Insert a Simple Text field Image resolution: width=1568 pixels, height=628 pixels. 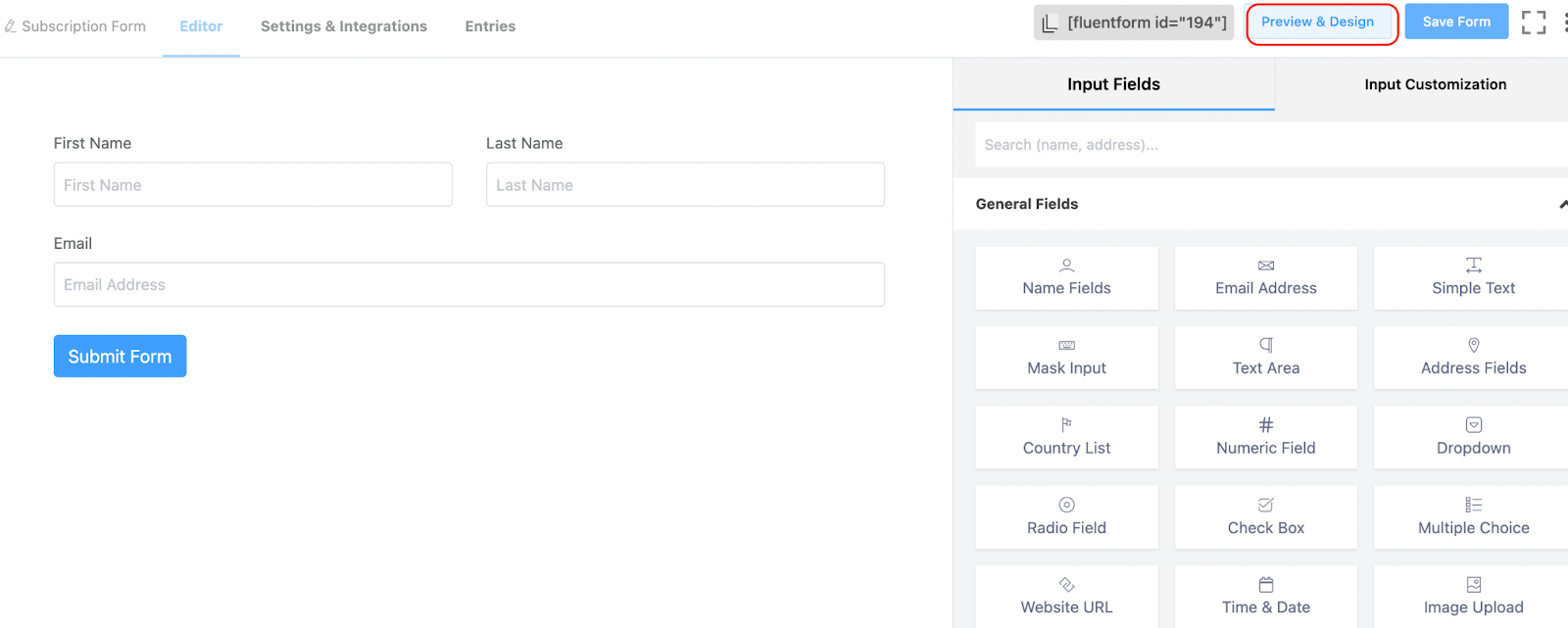[1472, 278]
